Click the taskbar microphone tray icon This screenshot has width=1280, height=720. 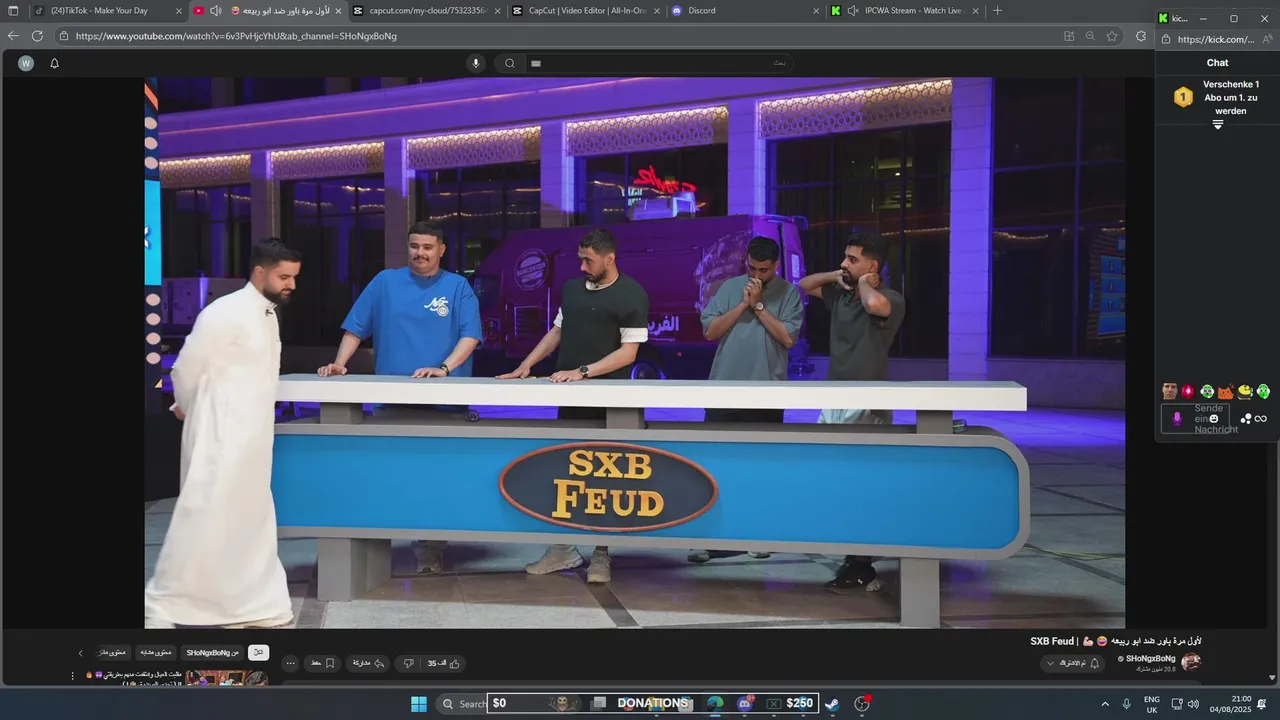point(1127,704)
